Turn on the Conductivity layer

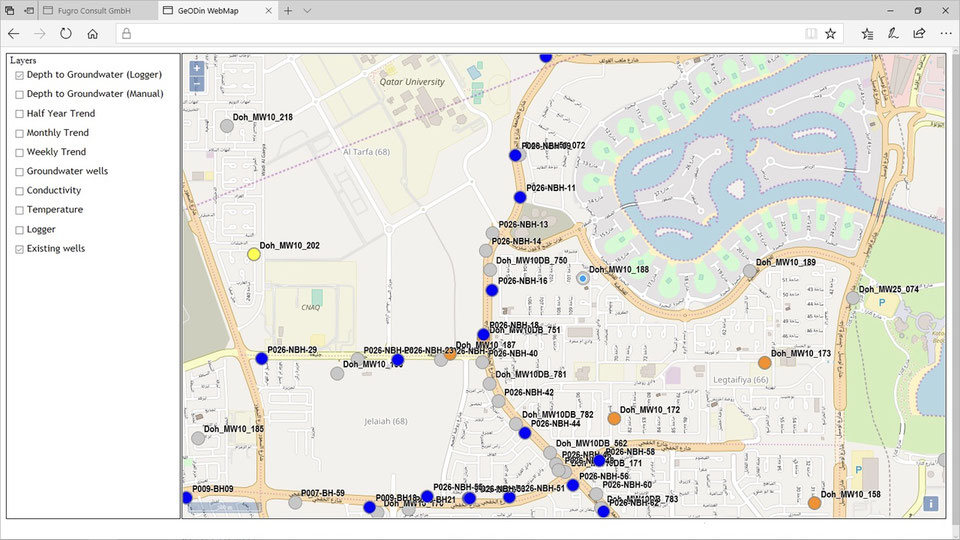[19, 191]
